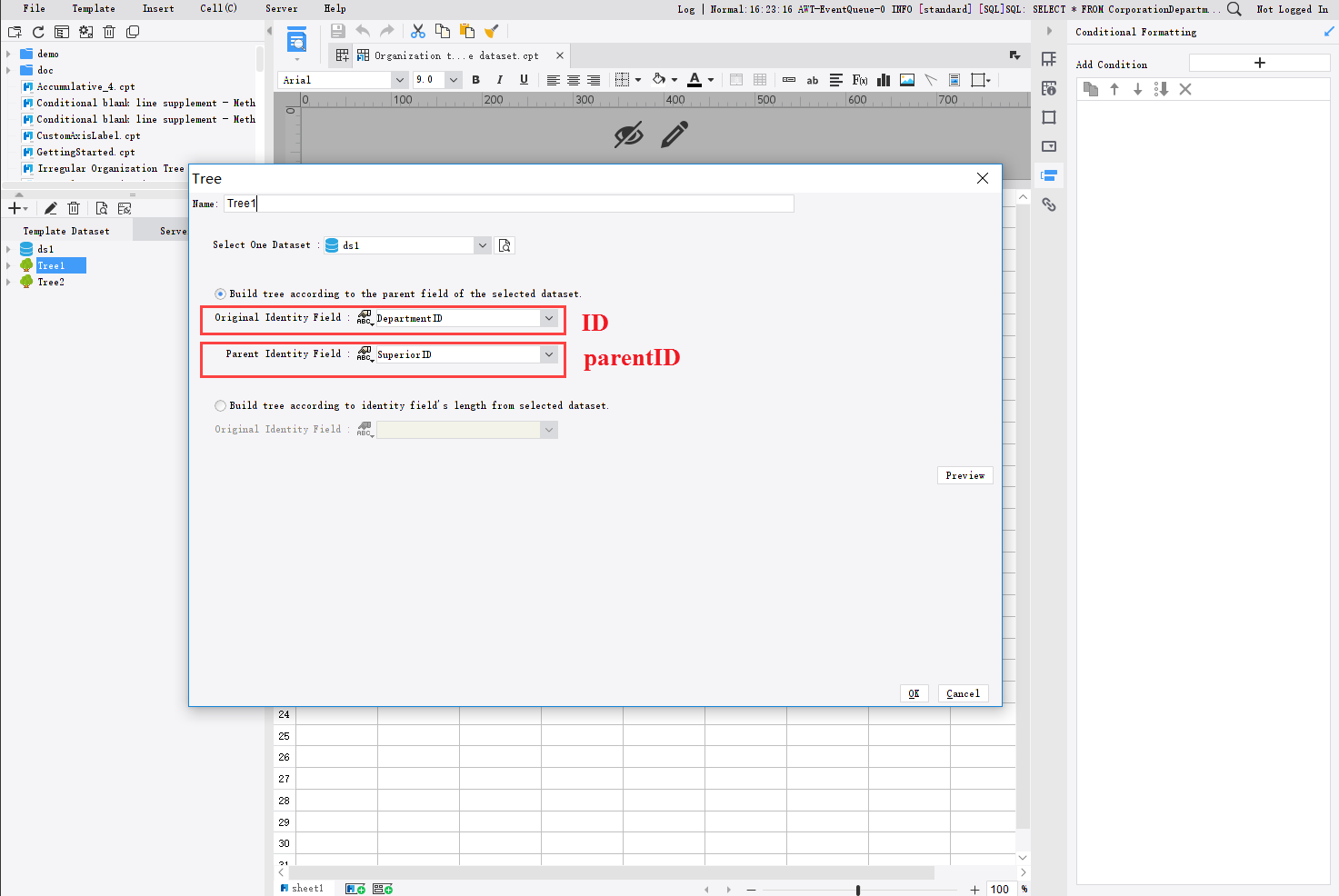Delete the selected dataset using the trash icon

(74, 207)
